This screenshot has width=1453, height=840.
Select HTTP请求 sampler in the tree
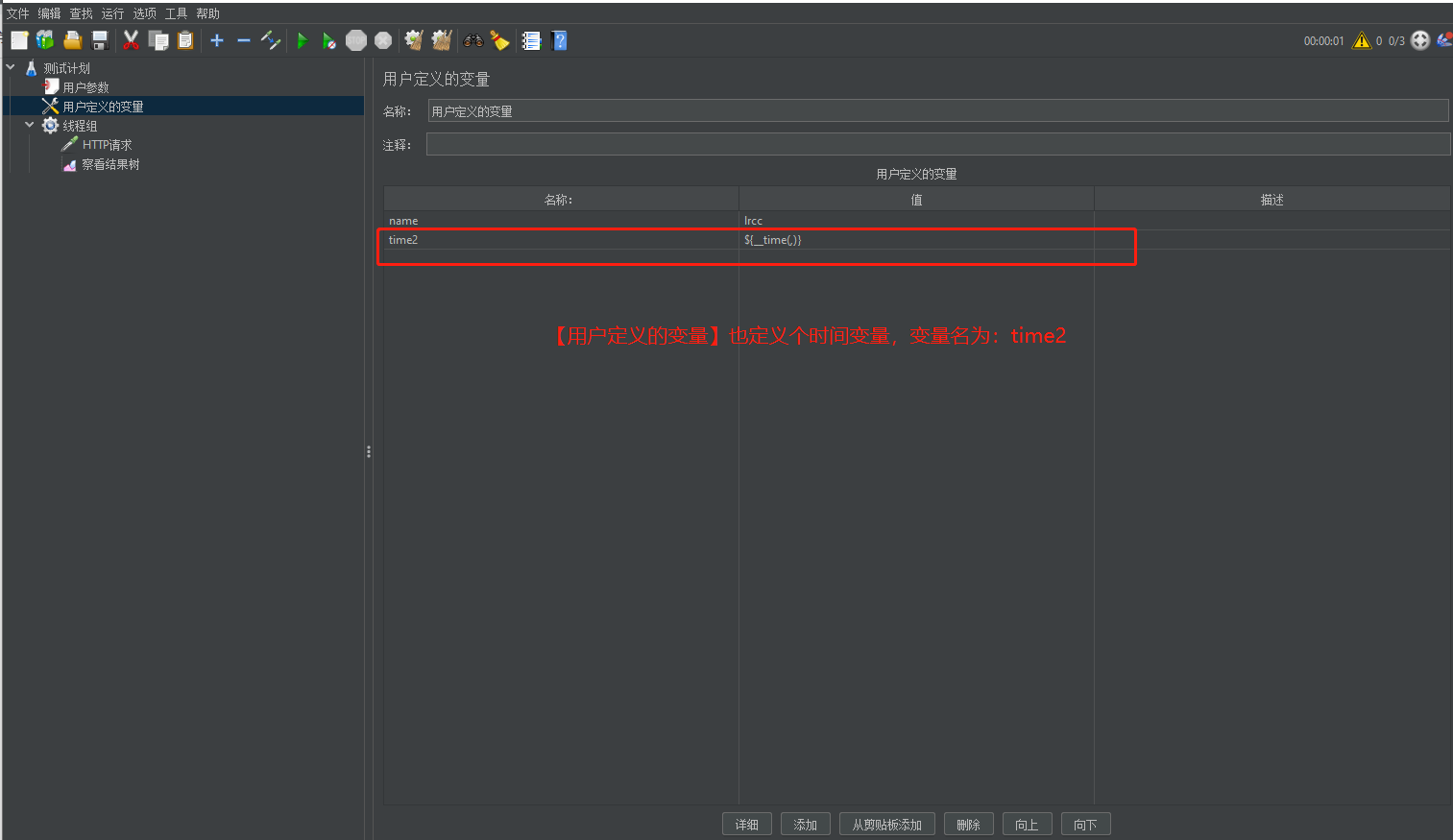[x=107, y=145]
